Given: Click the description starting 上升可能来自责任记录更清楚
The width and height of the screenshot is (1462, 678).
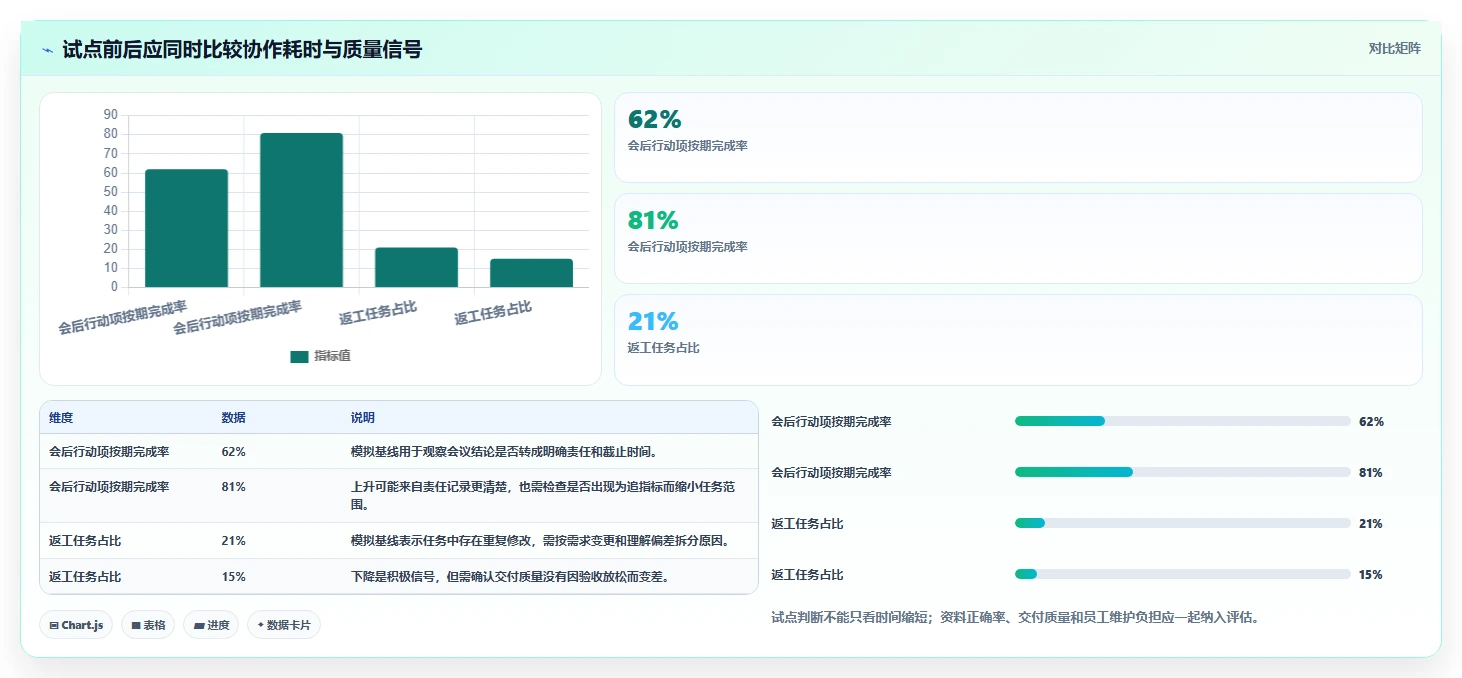Looking at the screenshot, I should (545, 496).
